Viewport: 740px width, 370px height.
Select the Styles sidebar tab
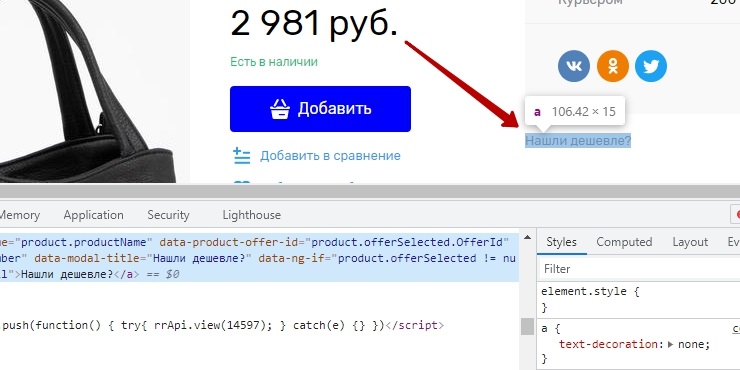tap(561, 242)
